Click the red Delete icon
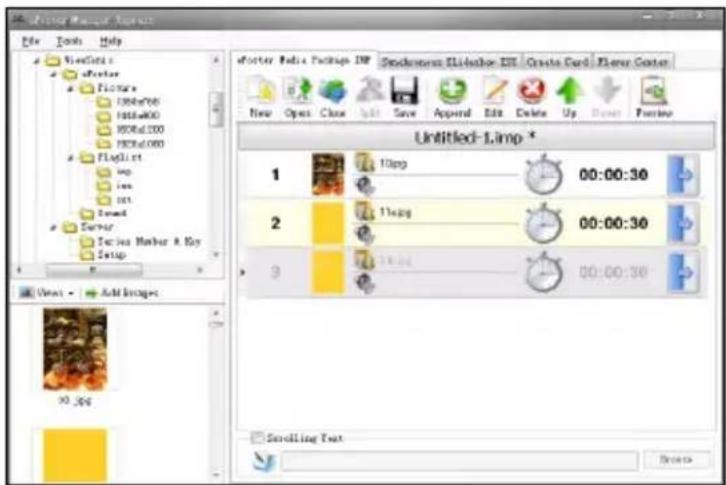 (531, 91)
